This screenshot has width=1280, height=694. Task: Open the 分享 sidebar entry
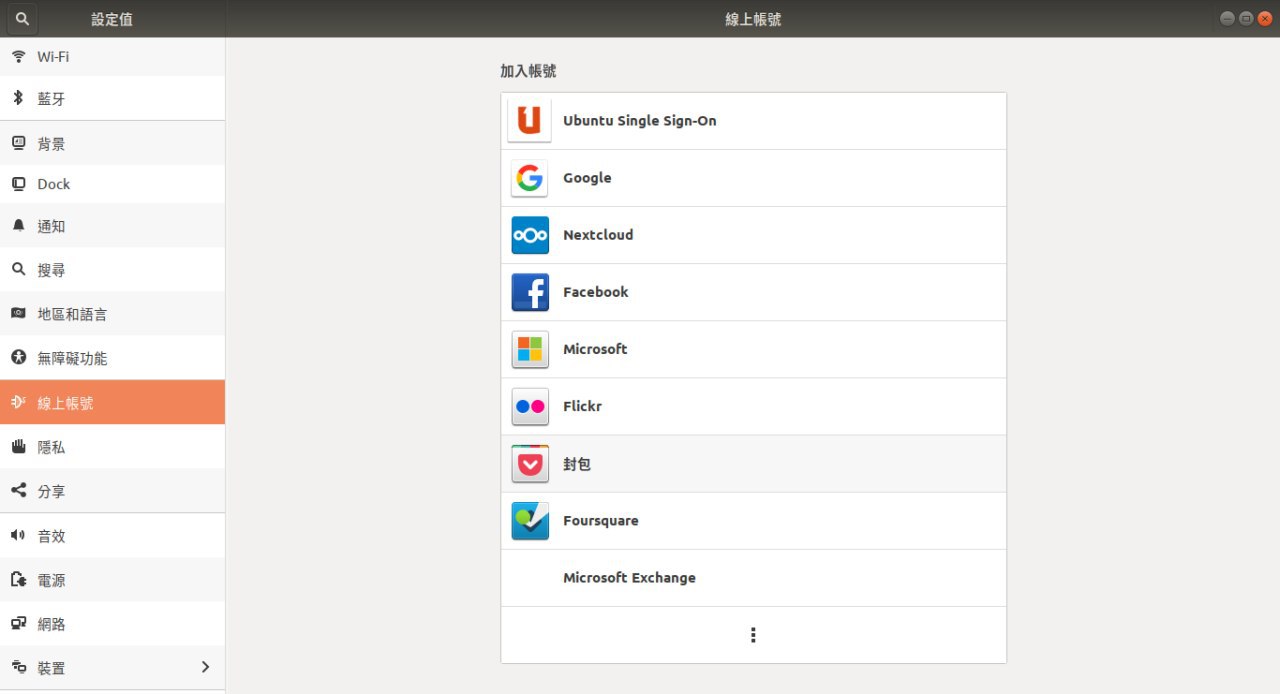(x=112, y=491)
